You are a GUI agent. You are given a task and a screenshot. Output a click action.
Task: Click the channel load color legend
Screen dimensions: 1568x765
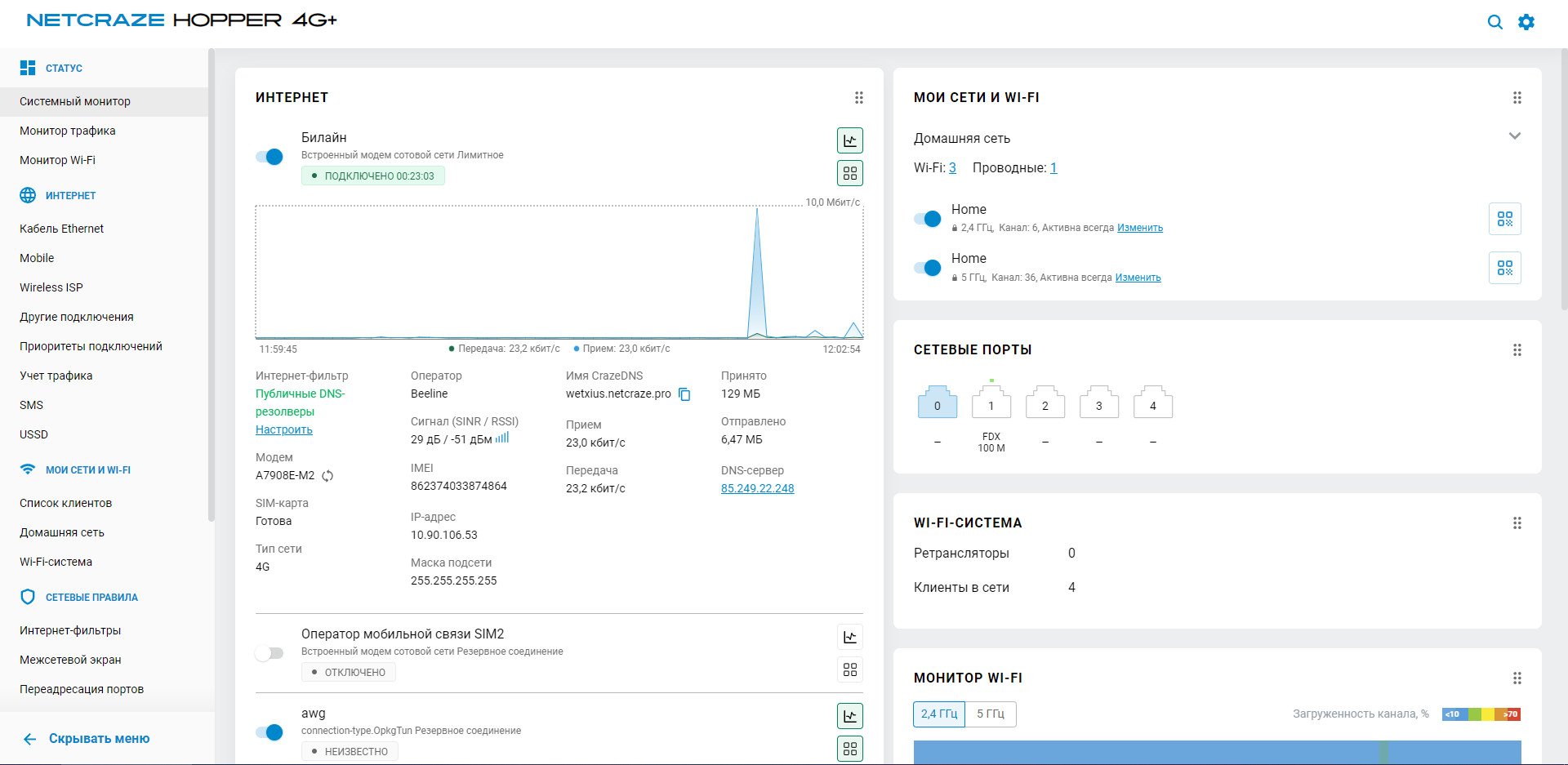1481,714
